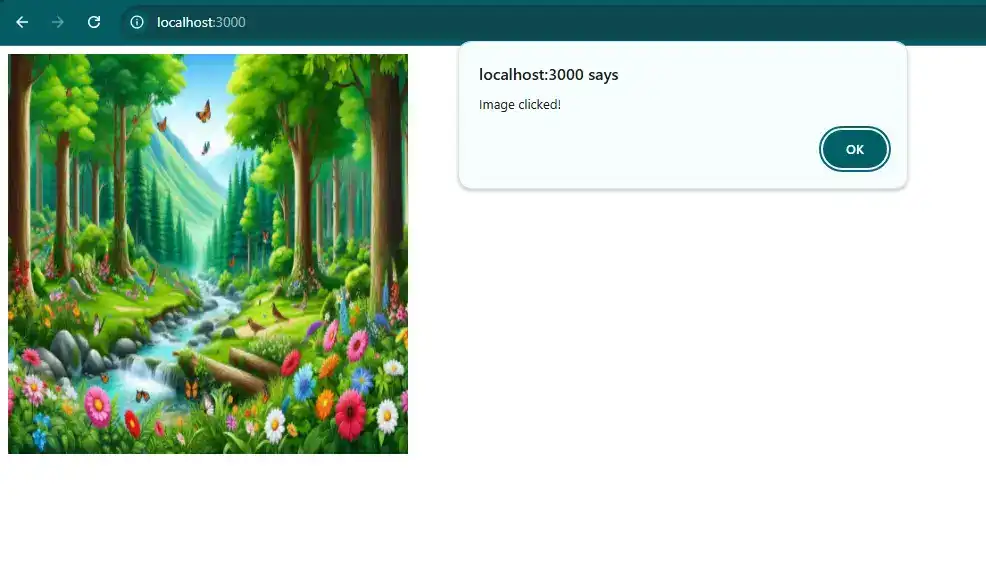986x587 pixels.
Task: Click the "localhost:3000 says" dialog title
Action: point(548,75)
